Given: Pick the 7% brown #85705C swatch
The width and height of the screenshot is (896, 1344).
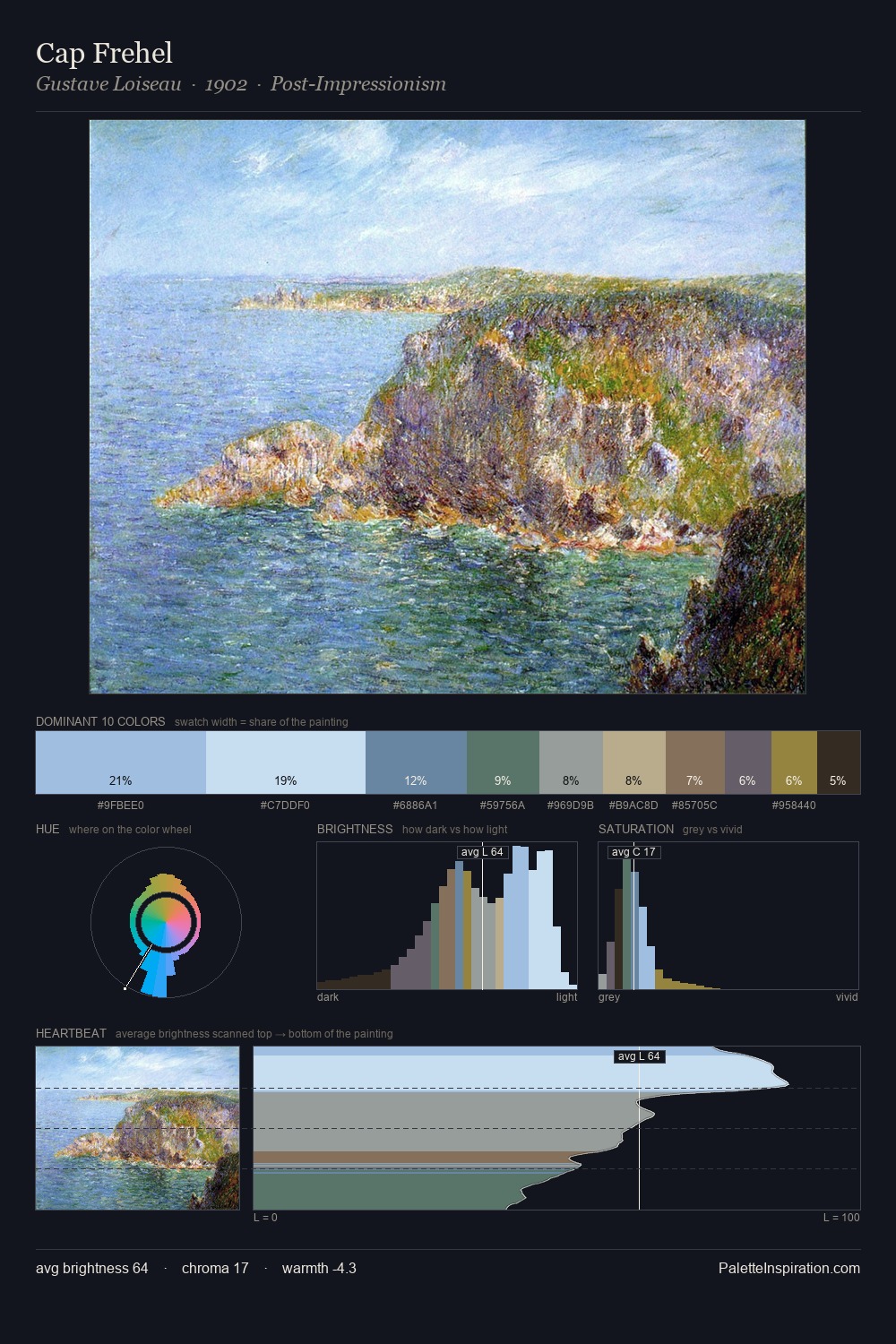Looking at the screenshot, I should 695,762.
